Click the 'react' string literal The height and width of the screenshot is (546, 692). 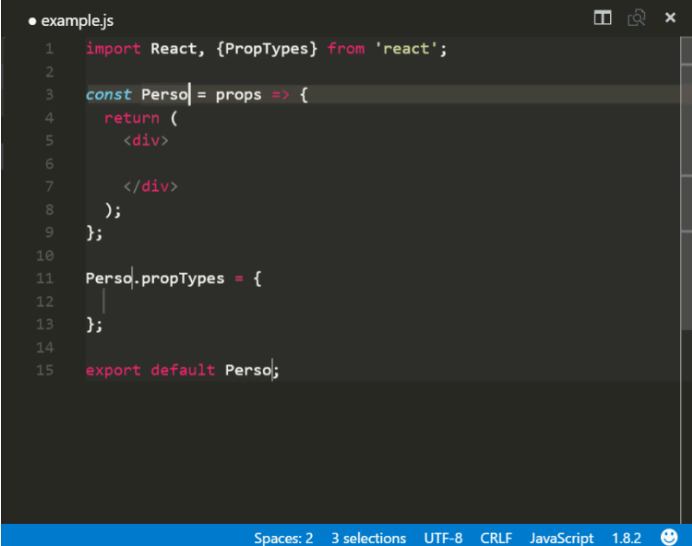point(406,49)
